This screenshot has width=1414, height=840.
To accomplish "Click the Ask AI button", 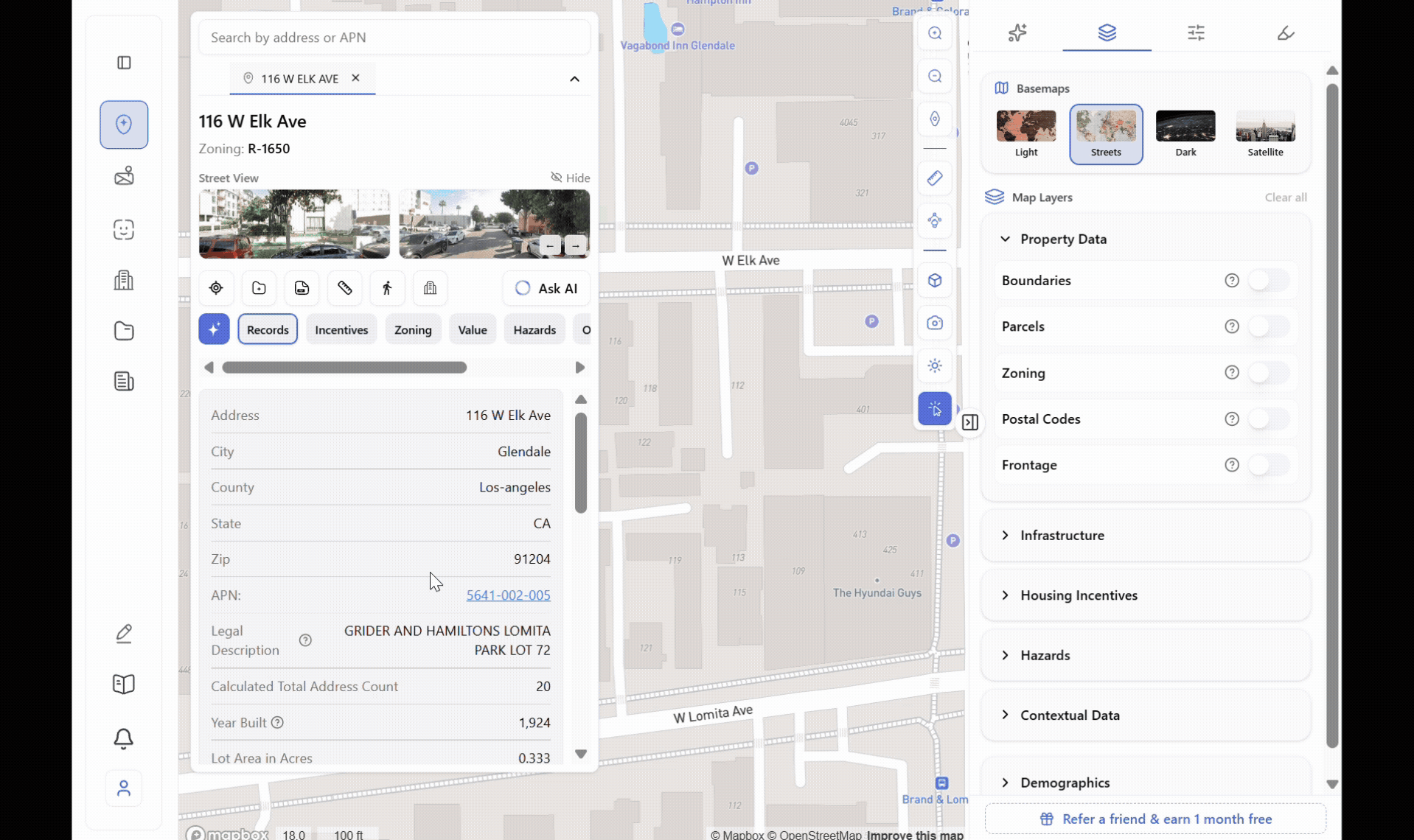I will [x=546, y=288].
